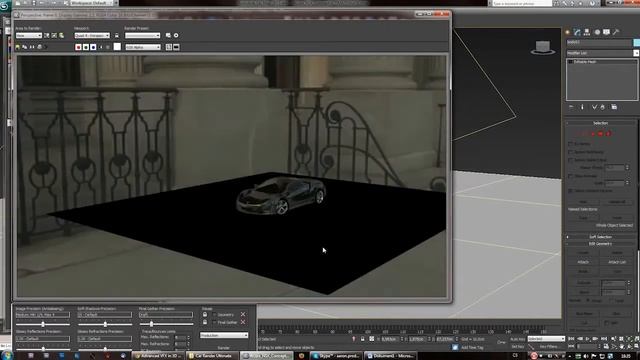The width and height of the screenshot is (640, 360).
Task: Enable the Final Gather reuse checkbox
Action: click(214, 322)
